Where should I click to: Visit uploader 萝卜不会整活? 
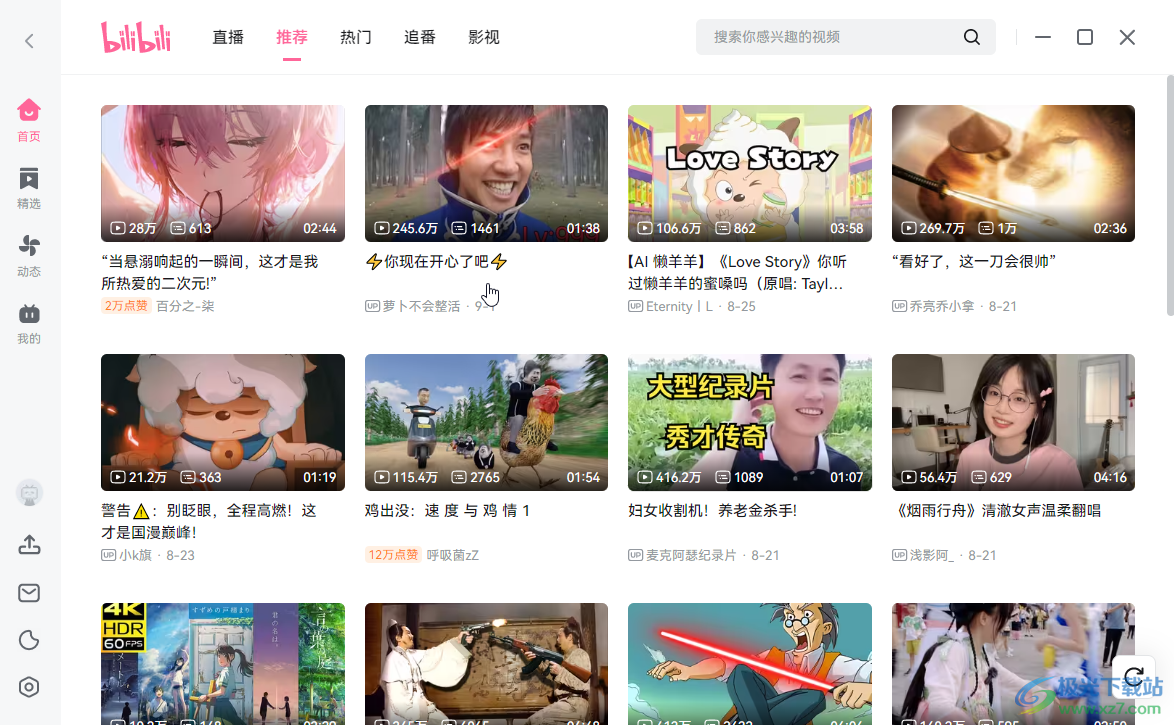422,306
